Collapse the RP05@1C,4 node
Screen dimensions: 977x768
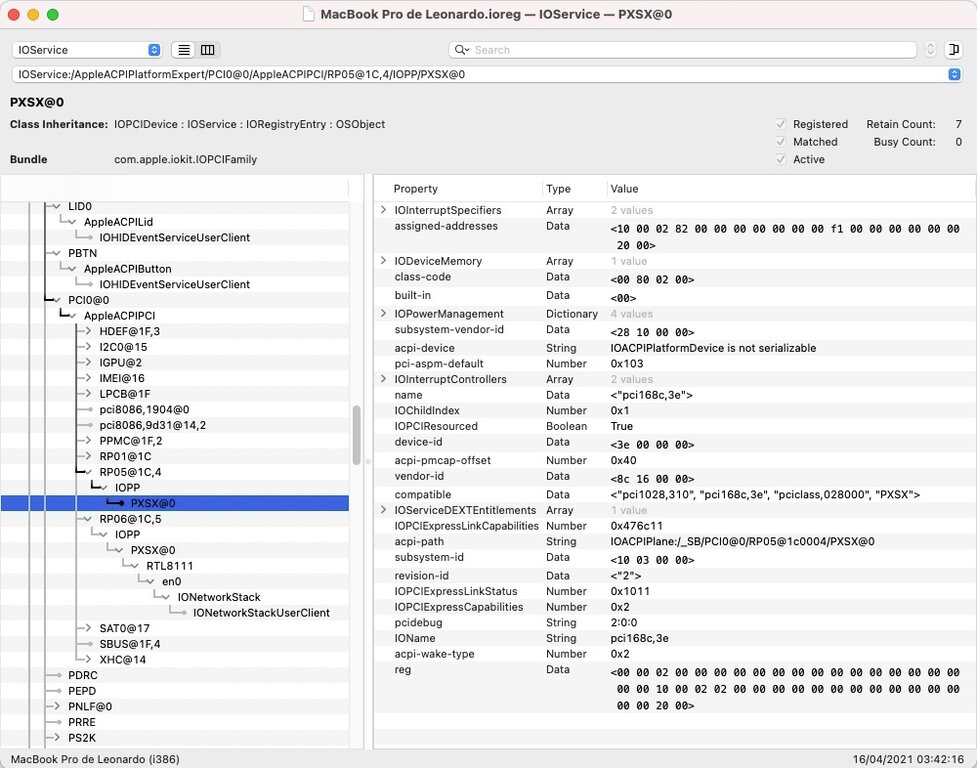pyautogui.click(x=88, y=472)
